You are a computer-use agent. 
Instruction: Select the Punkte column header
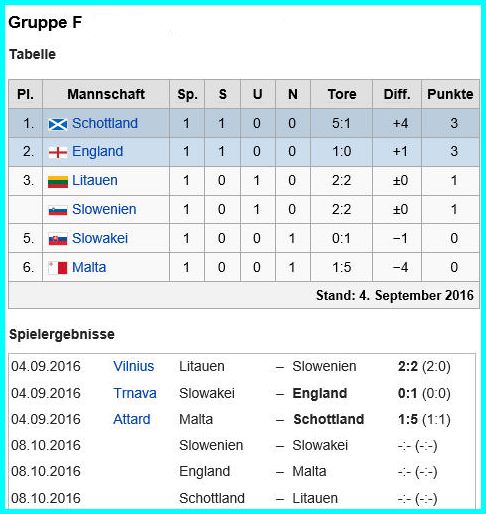(x=450, y=94)
